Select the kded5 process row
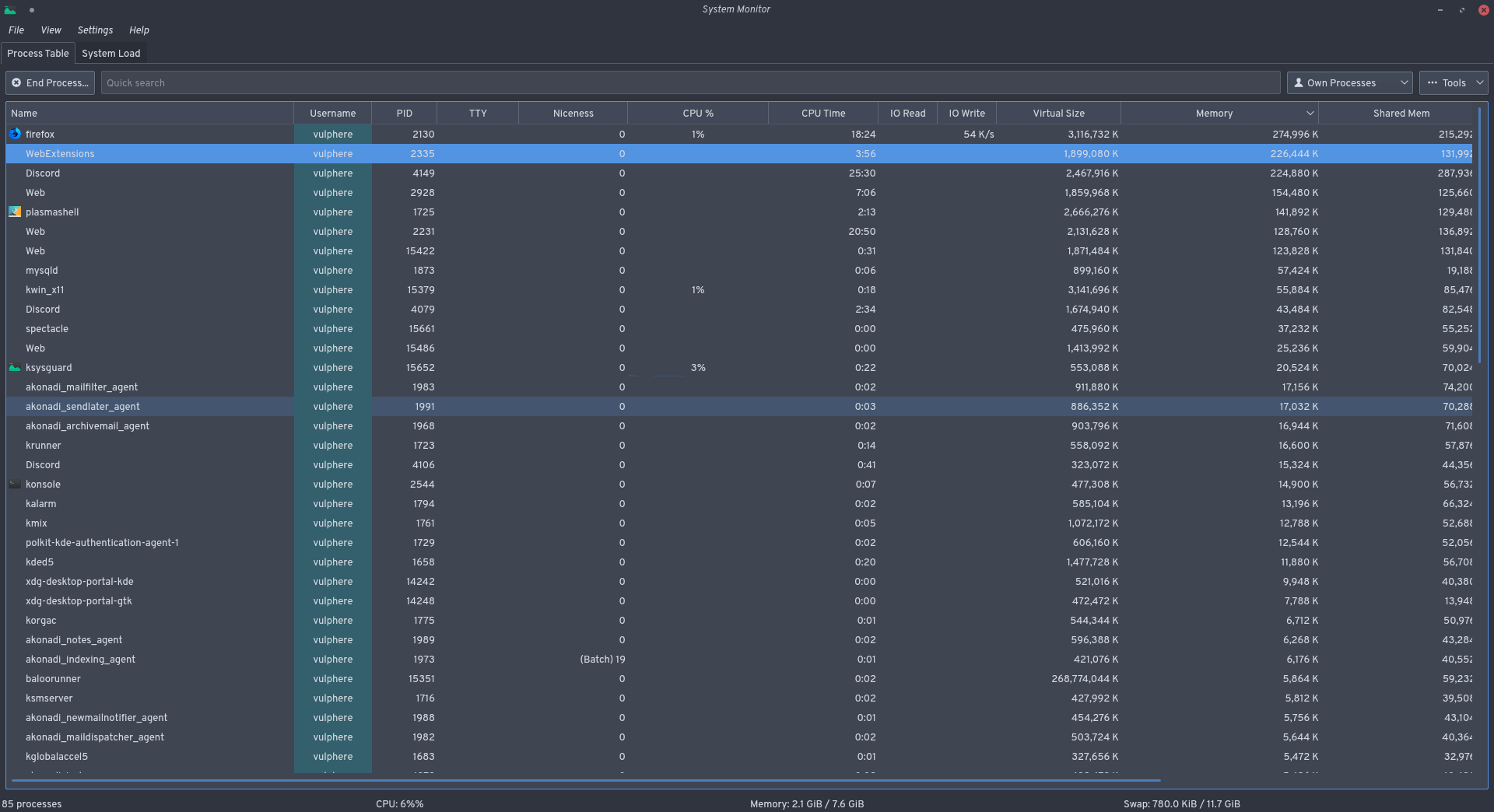Screen dimensions: 1494x812 (741, 562)
